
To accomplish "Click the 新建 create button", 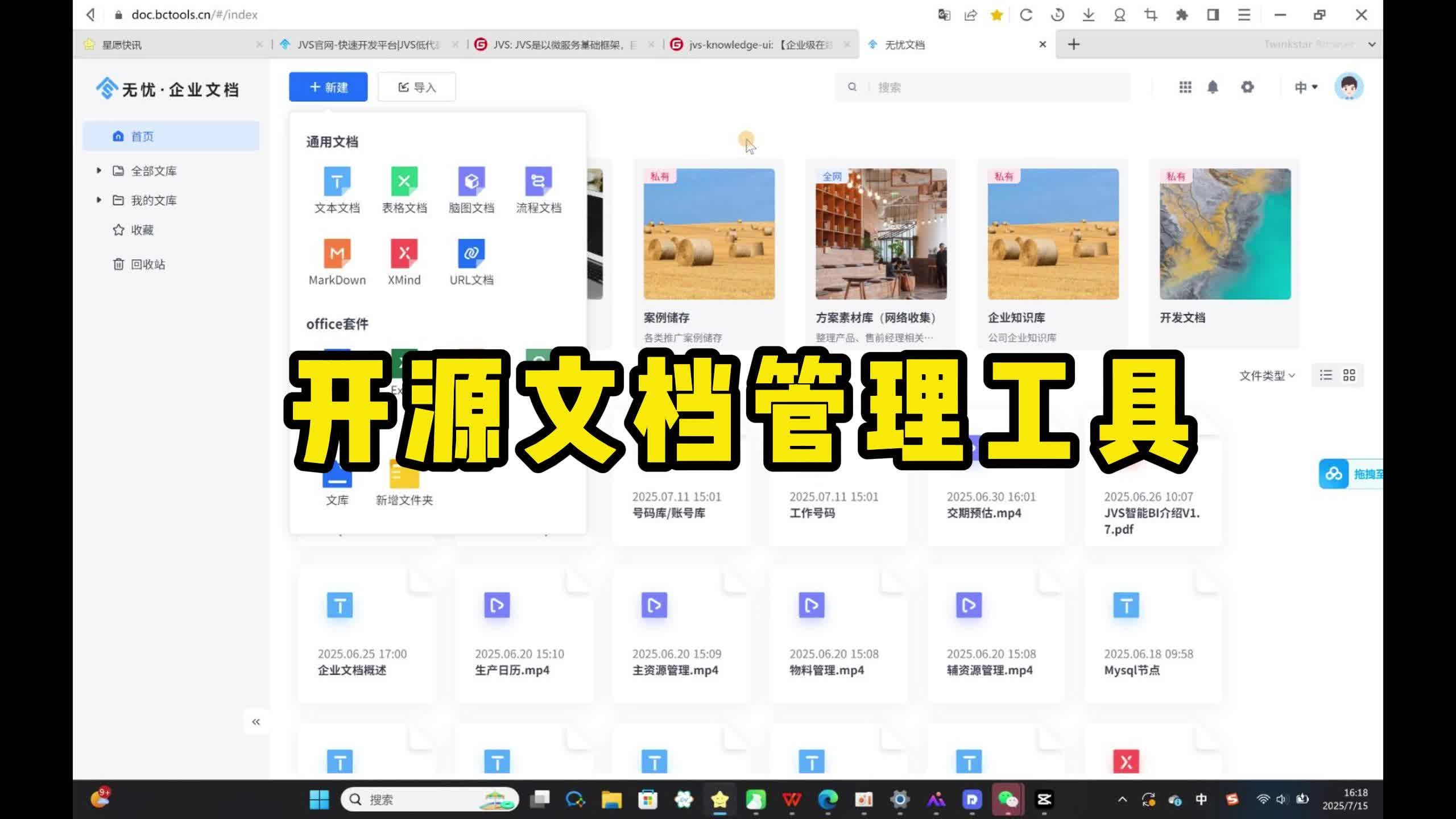I will point(328,87).
